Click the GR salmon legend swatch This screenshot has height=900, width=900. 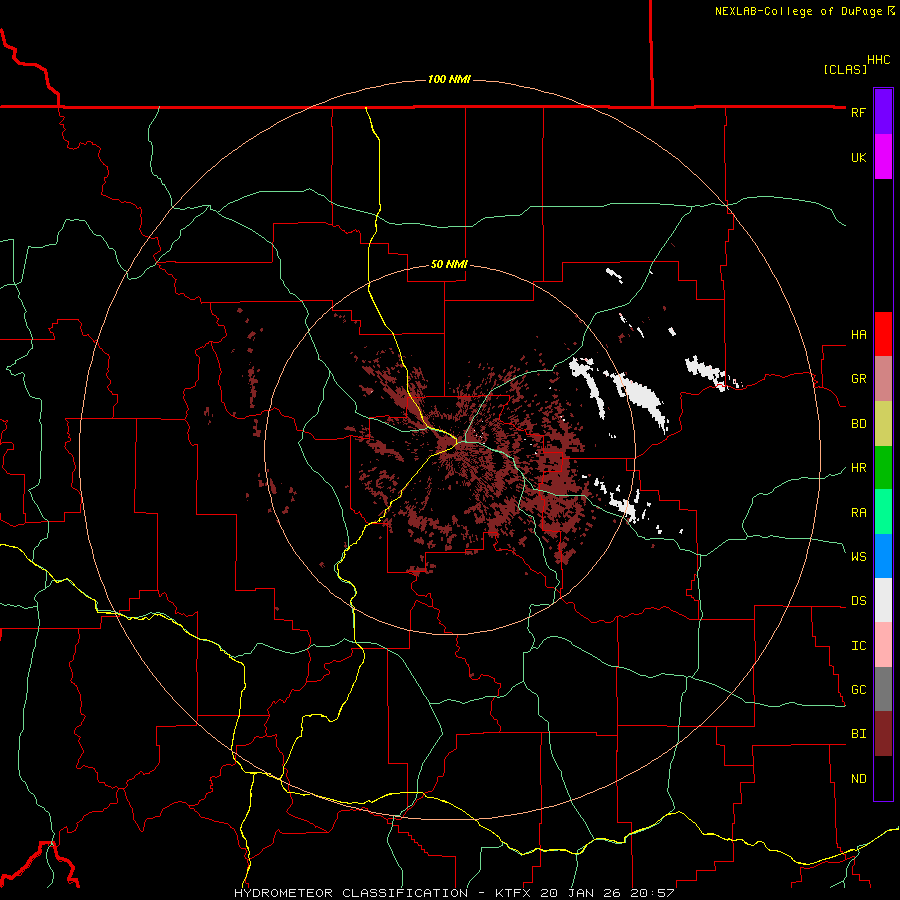(x=883, y=379)
